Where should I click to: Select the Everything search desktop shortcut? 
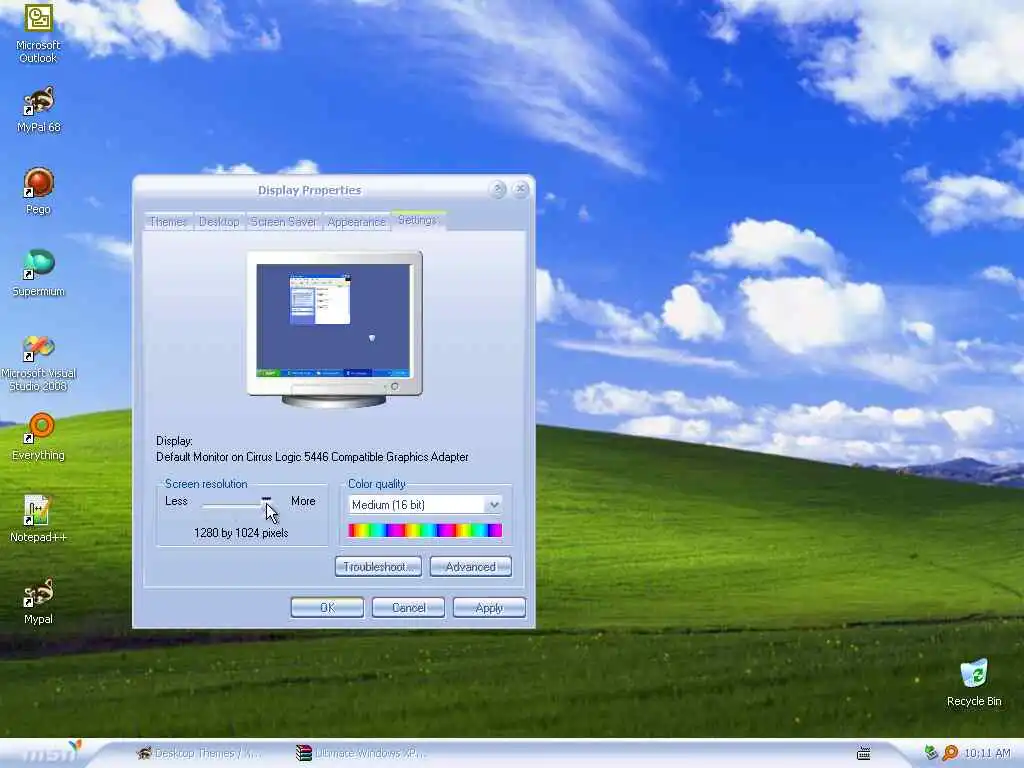point(39,437)
